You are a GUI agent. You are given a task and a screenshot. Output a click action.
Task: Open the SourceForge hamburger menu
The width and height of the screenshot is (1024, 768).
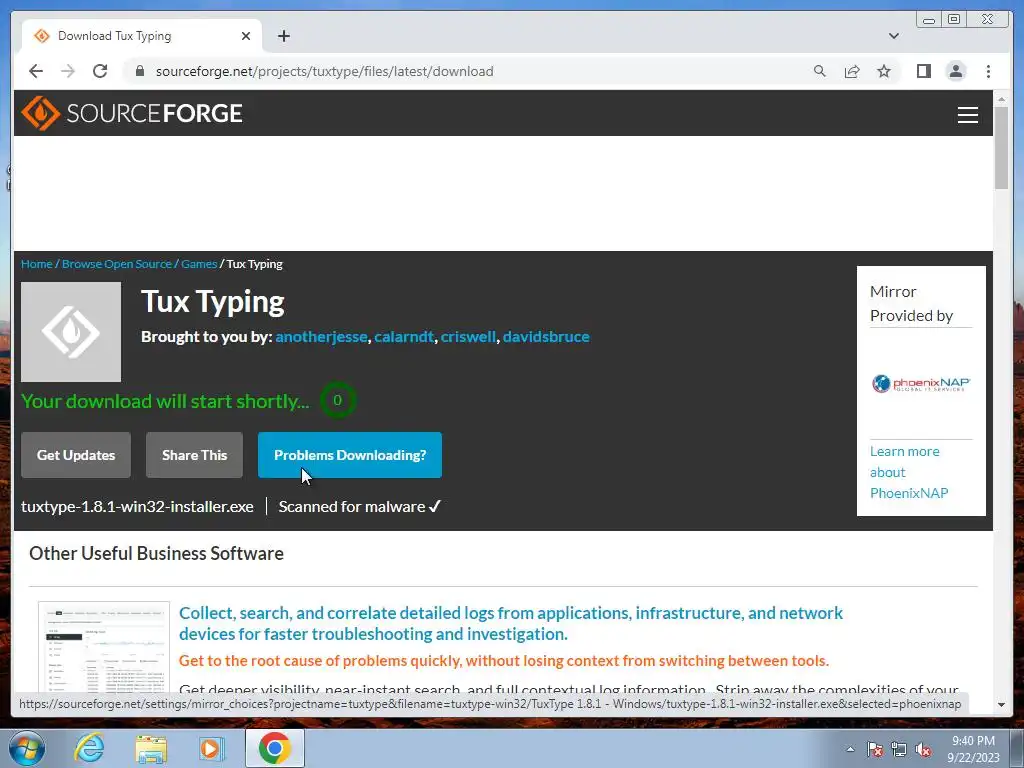pyautogui.click(x=967, y=114)
